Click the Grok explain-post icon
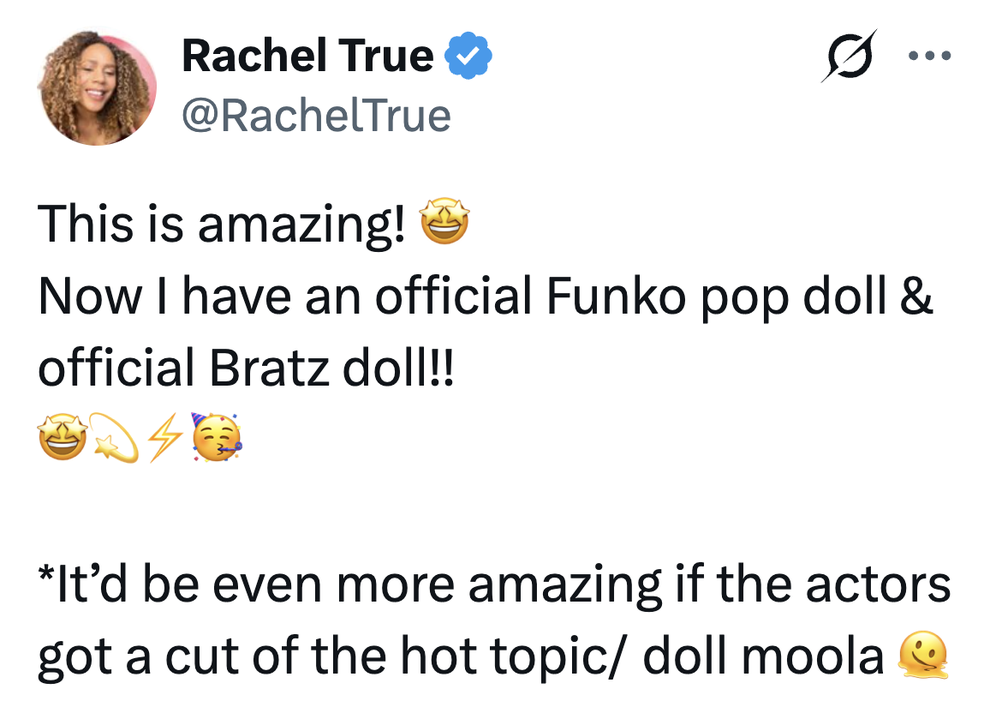This screenshot has width=990, height=701. pyautogui.click(x=849, y=56)
